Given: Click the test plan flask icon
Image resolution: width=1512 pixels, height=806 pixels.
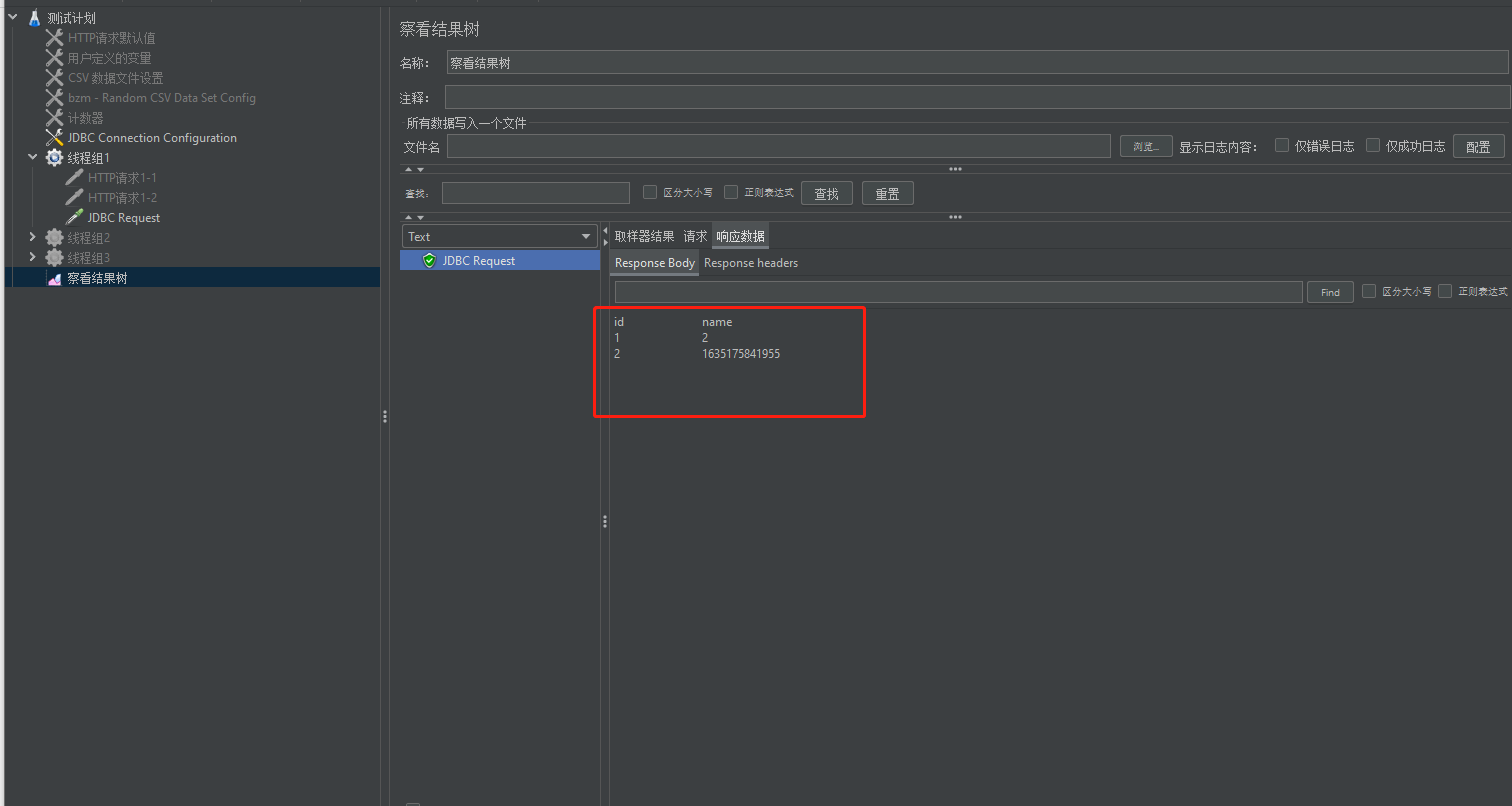Looking at the screenshot, I should (x=35, y=18).
